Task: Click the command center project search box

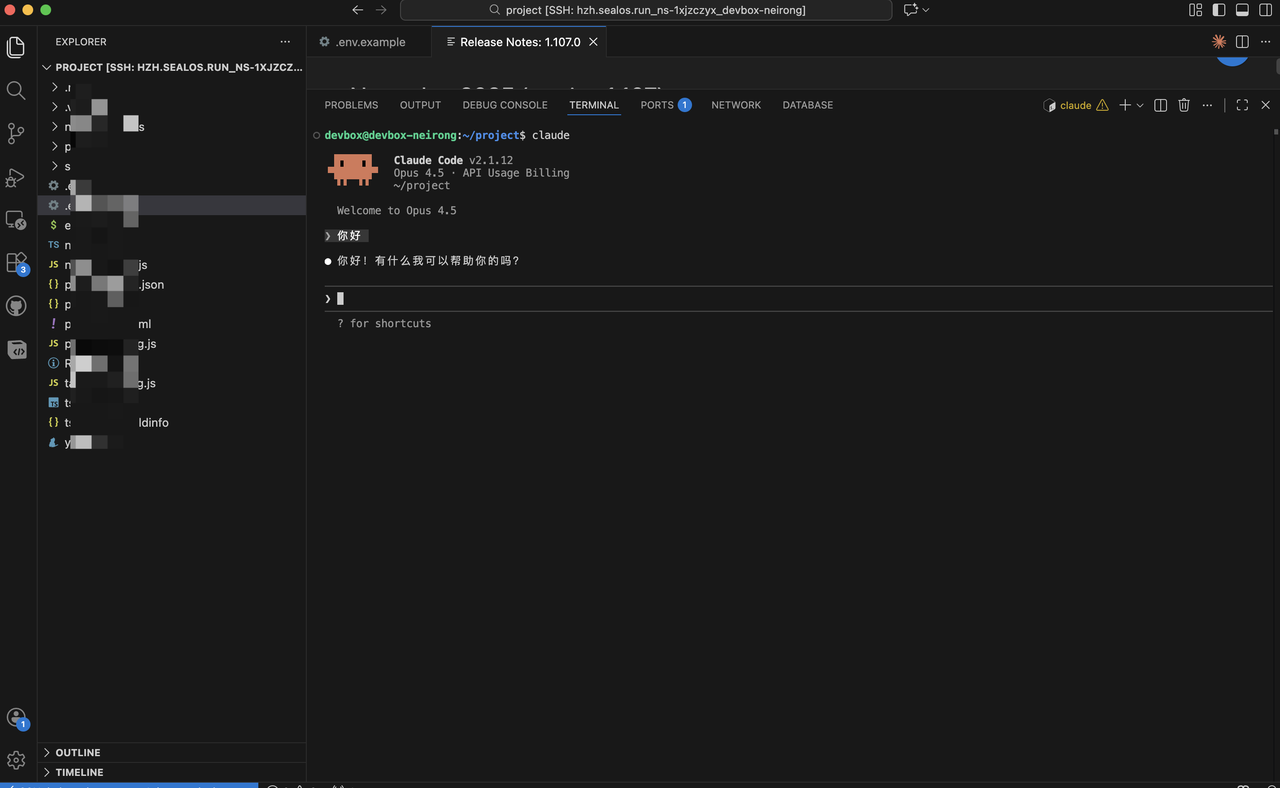Action: pos(646,10)
